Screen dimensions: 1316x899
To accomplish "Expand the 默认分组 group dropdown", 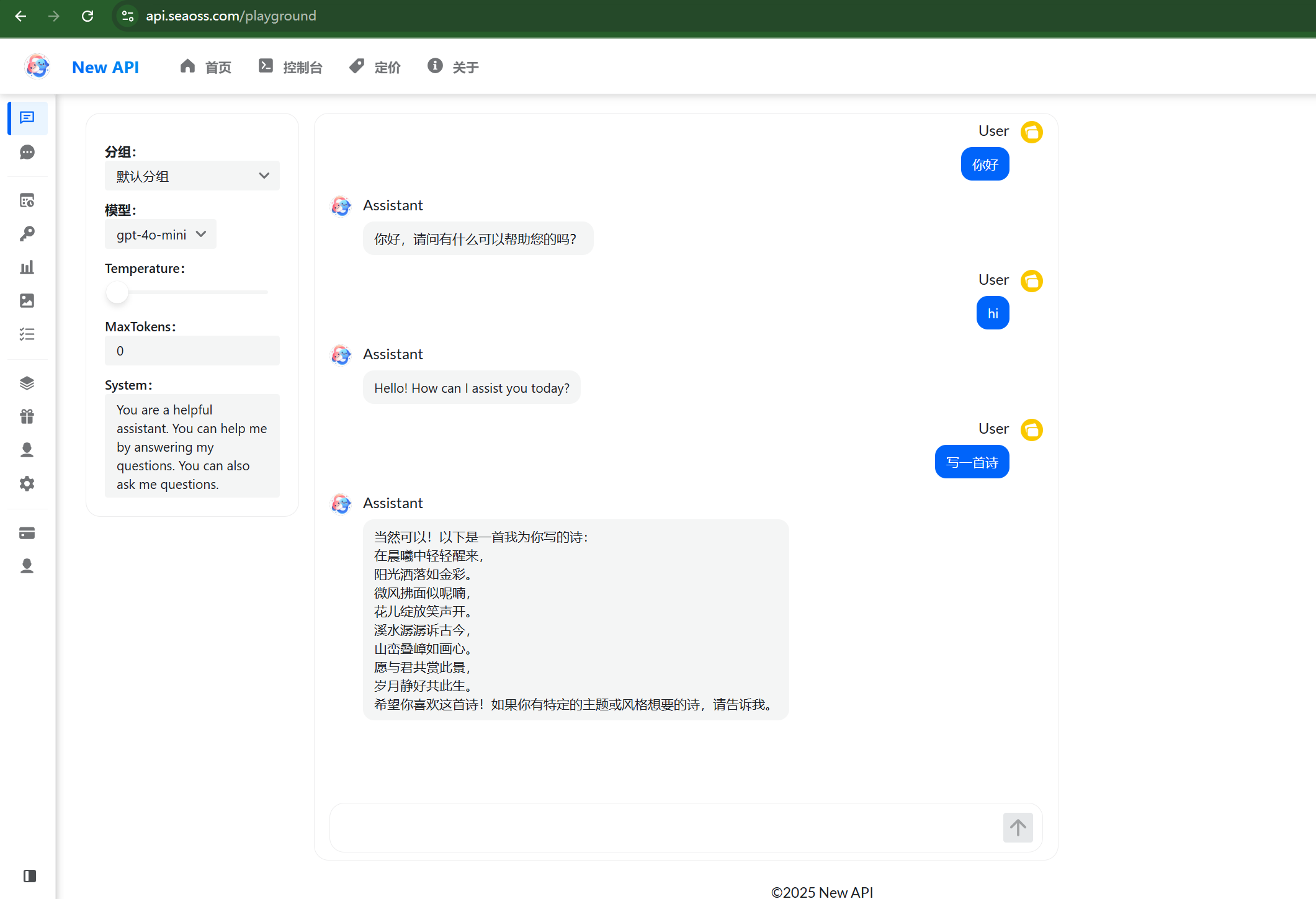I will tap(192, 176).
